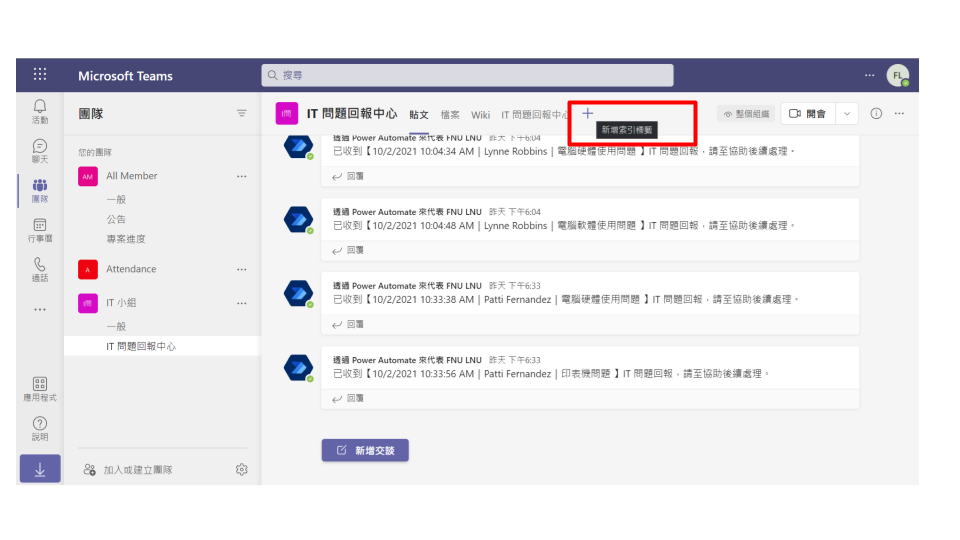Start a meeting with 開會 button
The width and height of the screenshot is (960, 540).
click(x=808, y=113)
